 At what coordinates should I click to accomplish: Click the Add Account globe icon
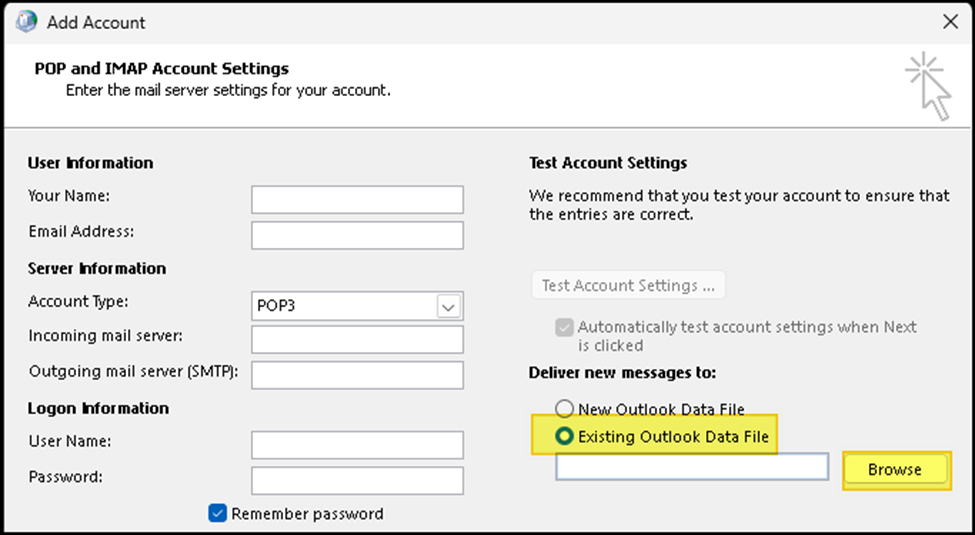(x=26, y=22)
